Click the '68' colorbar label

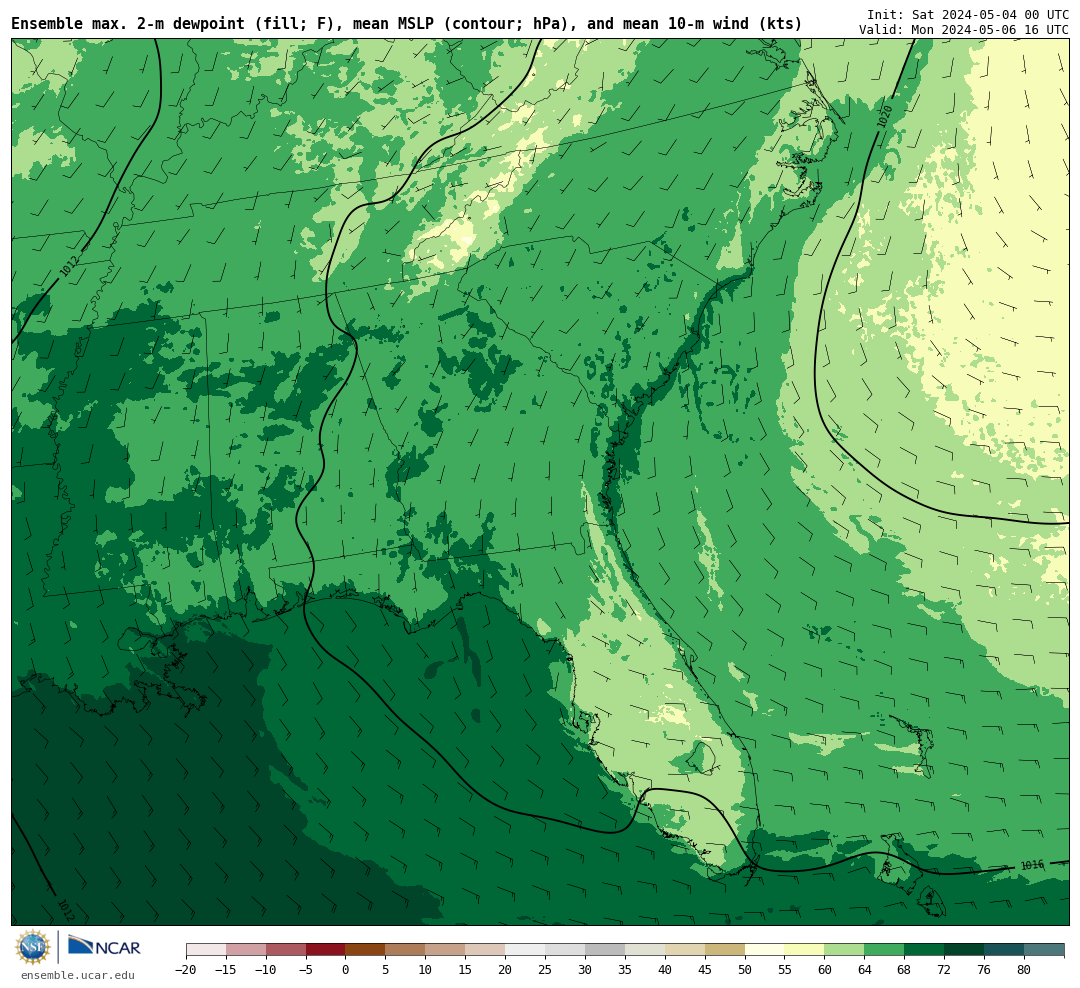pyautogui.click(x=905, y=969)
